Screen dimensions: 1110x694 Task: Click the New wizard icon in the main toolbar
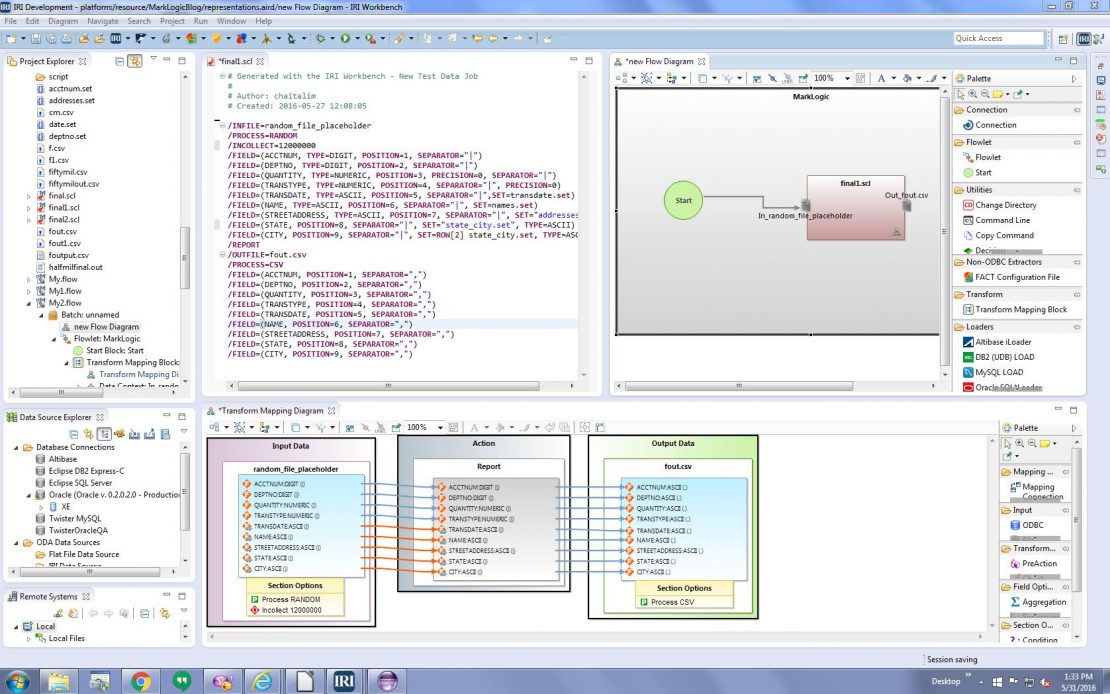tap(9, 38)
